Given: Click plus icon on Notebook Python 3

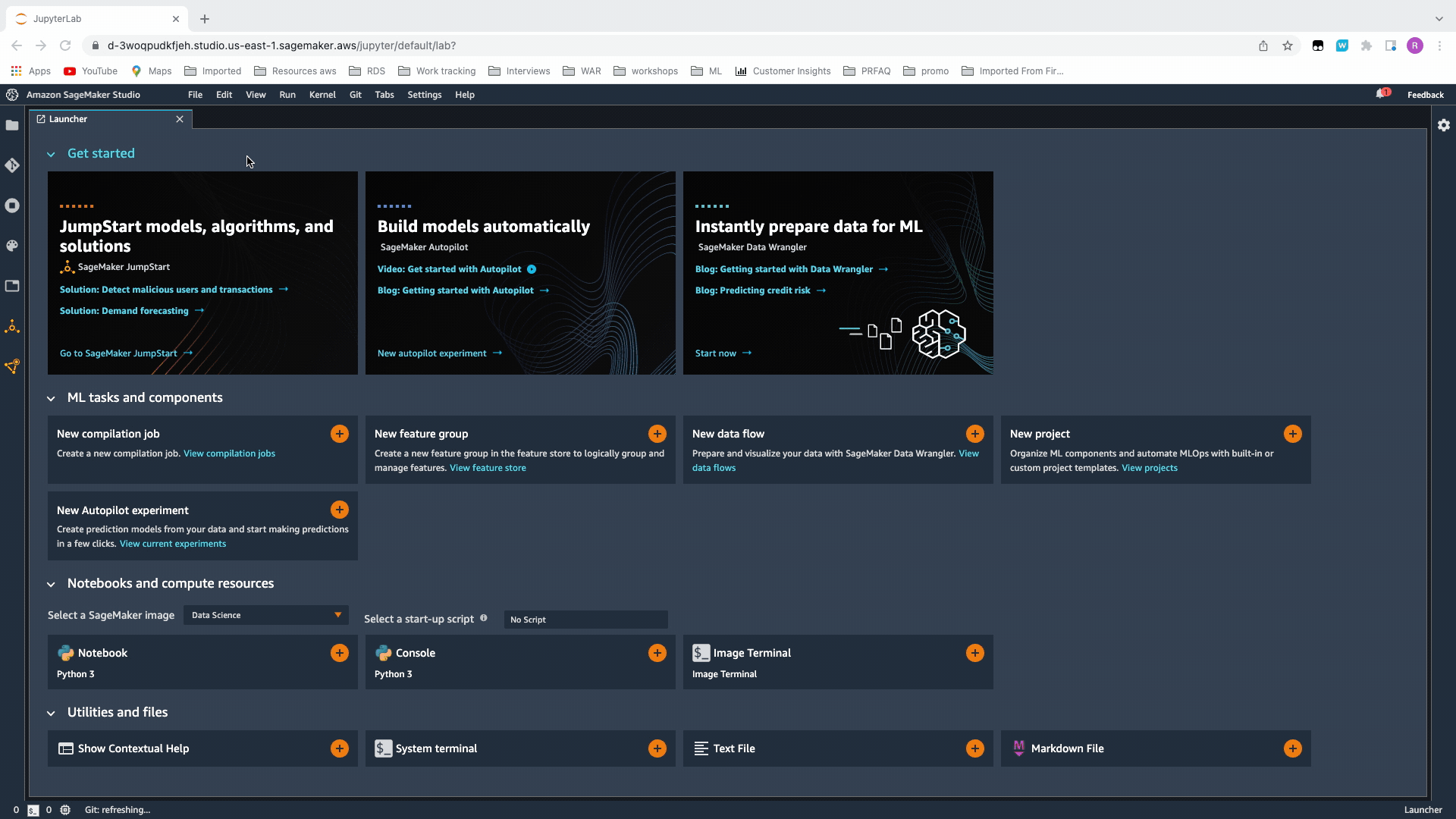Looking at the screenshot, I should (339, 653).
